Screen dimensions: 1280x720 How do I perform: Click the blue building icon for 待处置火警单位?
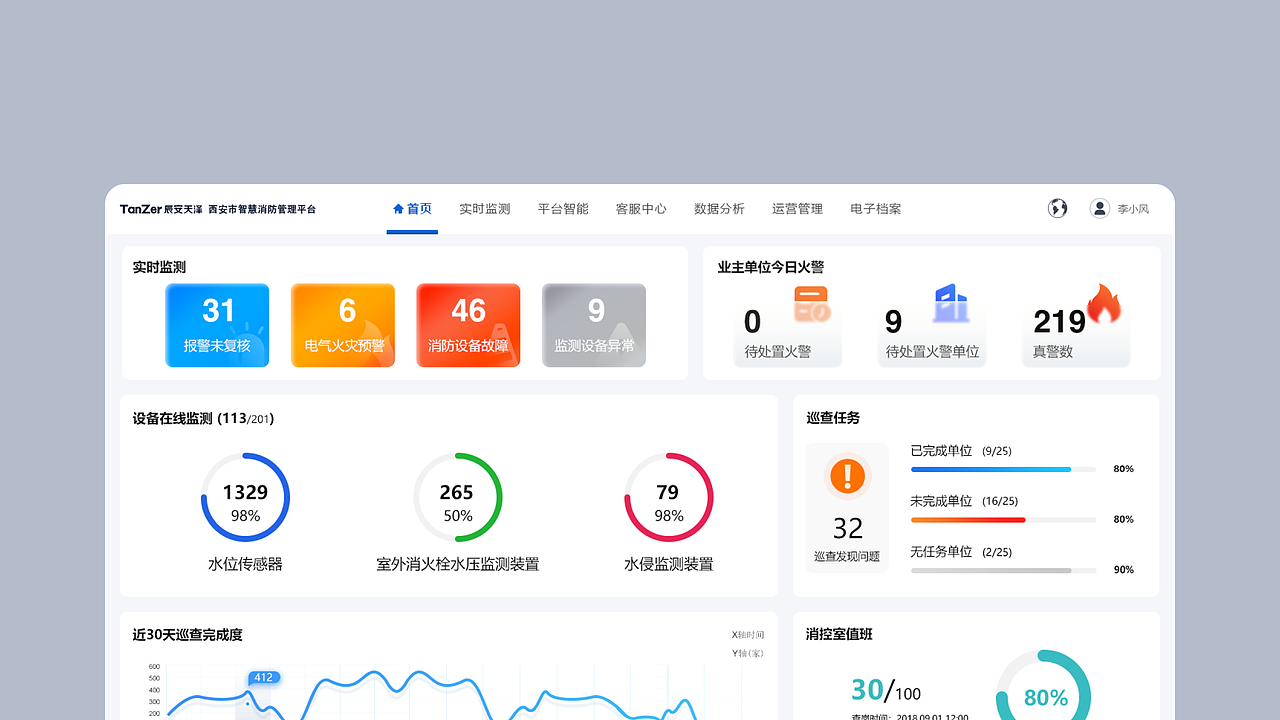951,303
